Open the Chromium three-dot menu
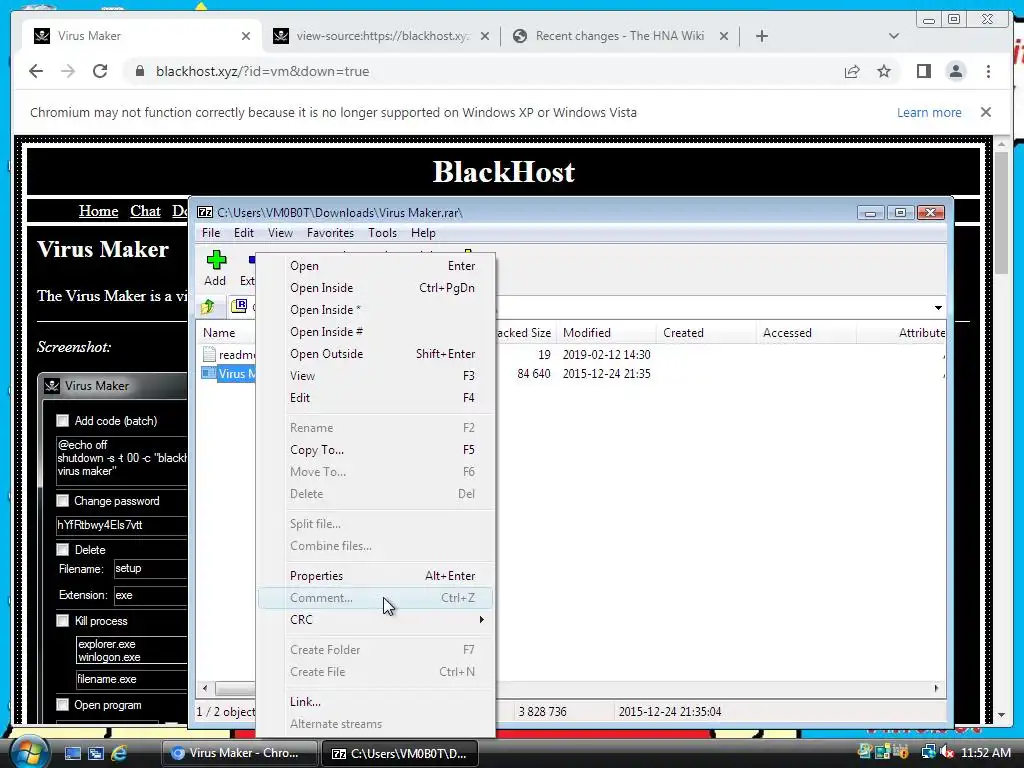 tap(988, 71)
